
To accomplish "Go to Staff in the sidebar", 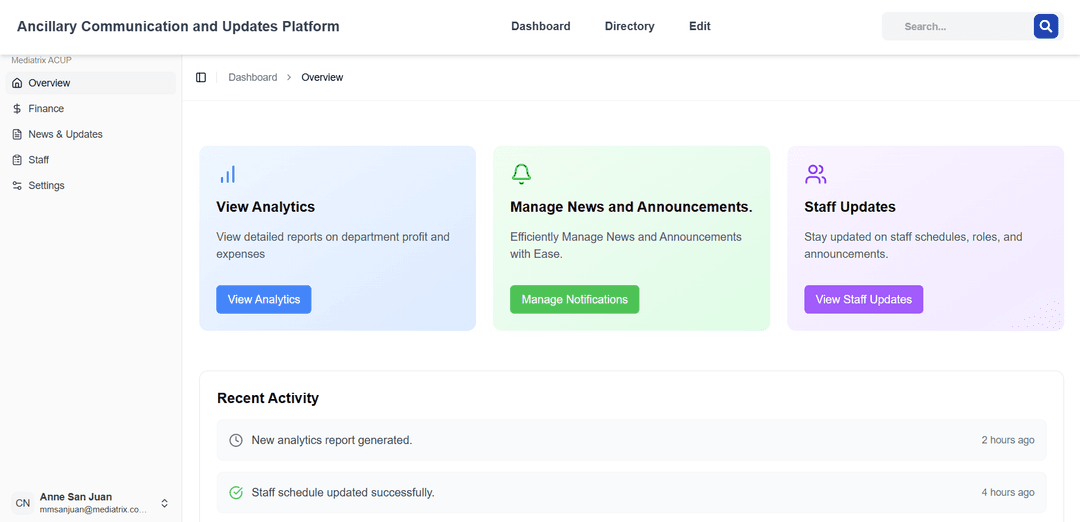I will (38, 160).
